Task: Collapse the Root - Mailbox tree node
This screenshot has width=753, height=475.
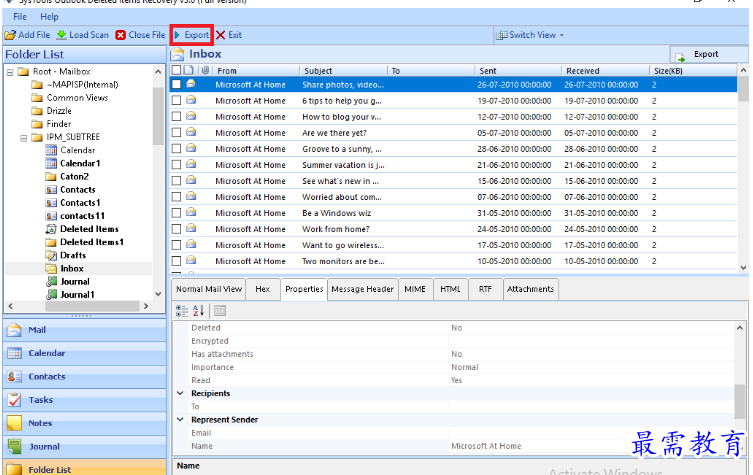Action: 10,72
